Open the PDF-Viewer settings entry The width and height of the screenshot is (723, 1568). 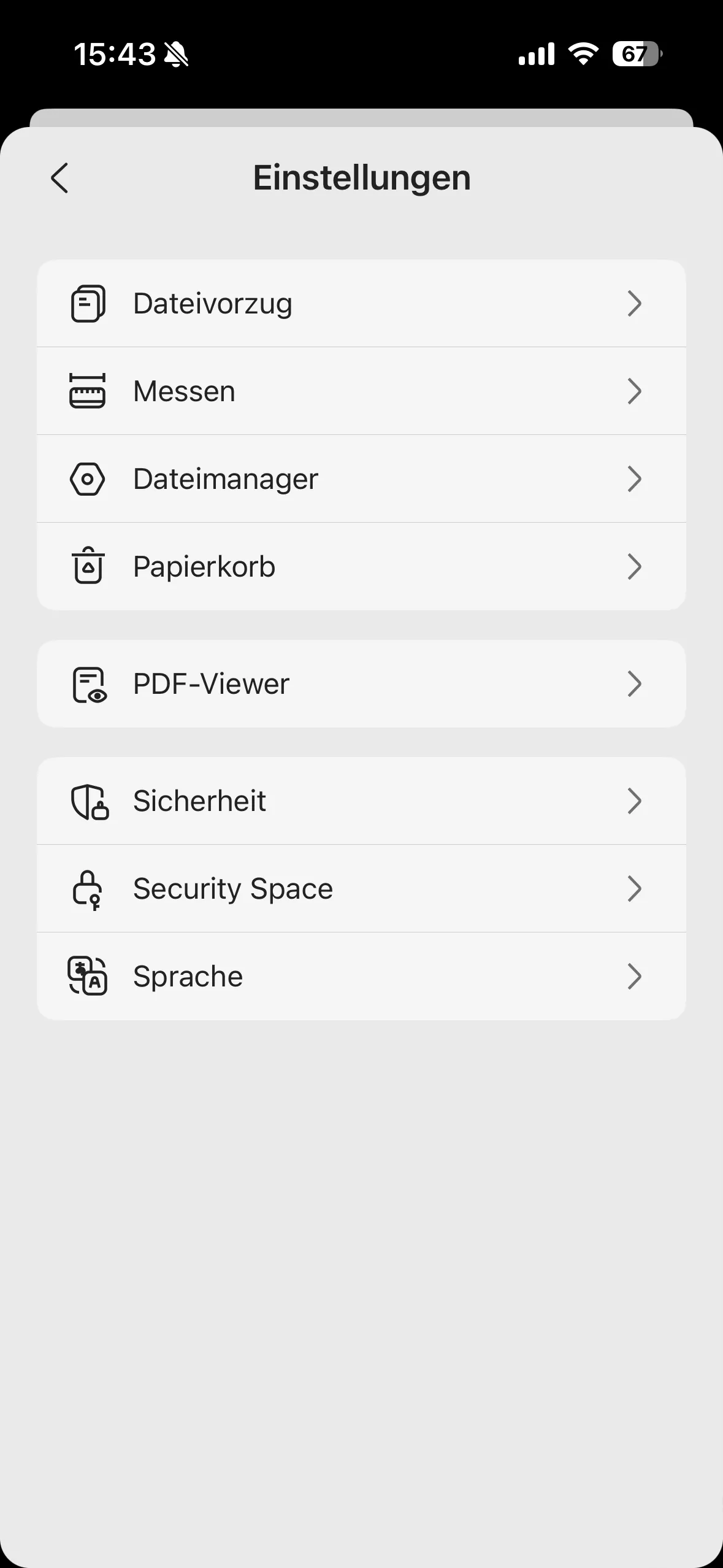pyautogui.click(x=211, y=684)
